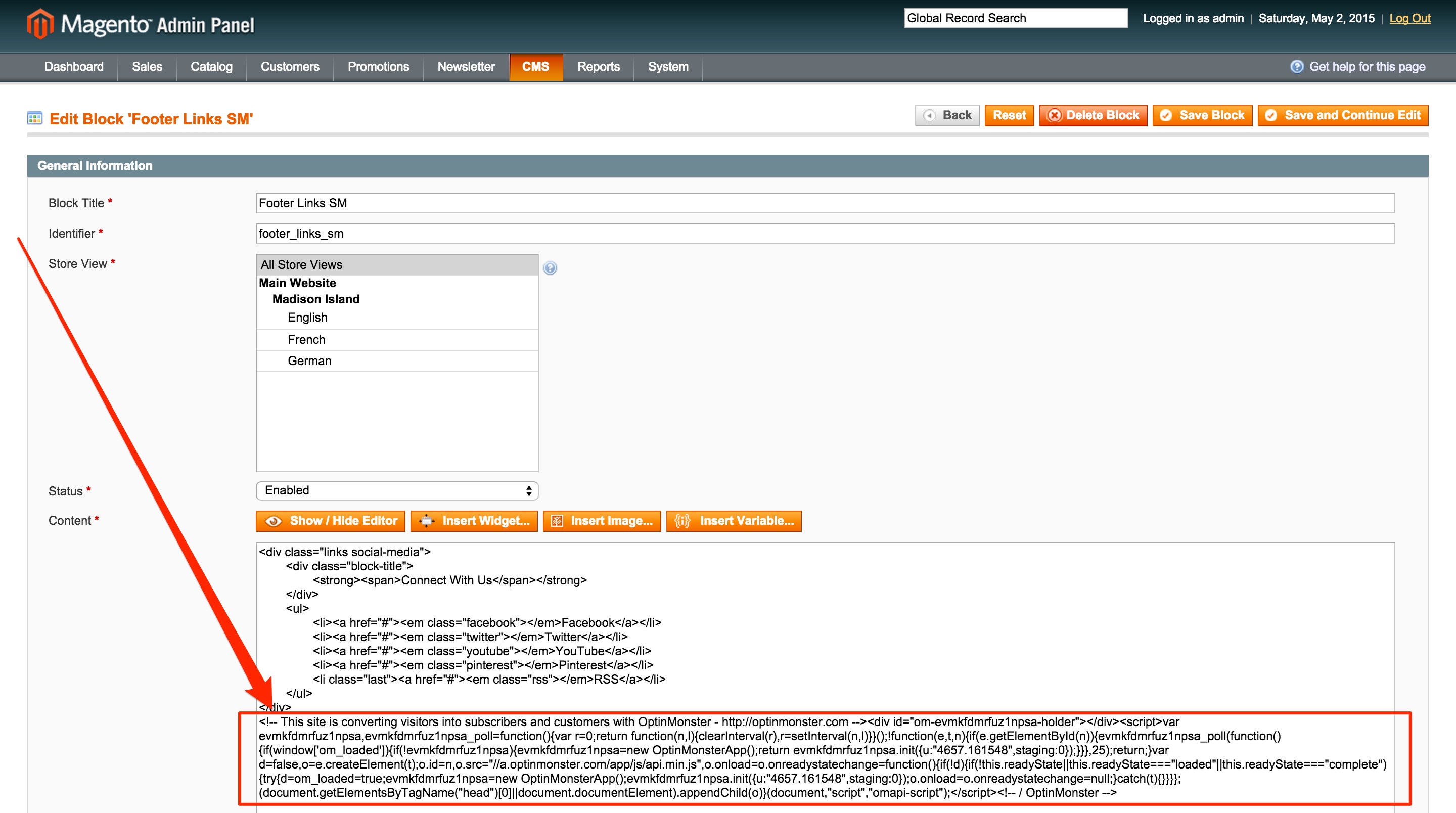Click the Log Out link

click(1409, 18)
